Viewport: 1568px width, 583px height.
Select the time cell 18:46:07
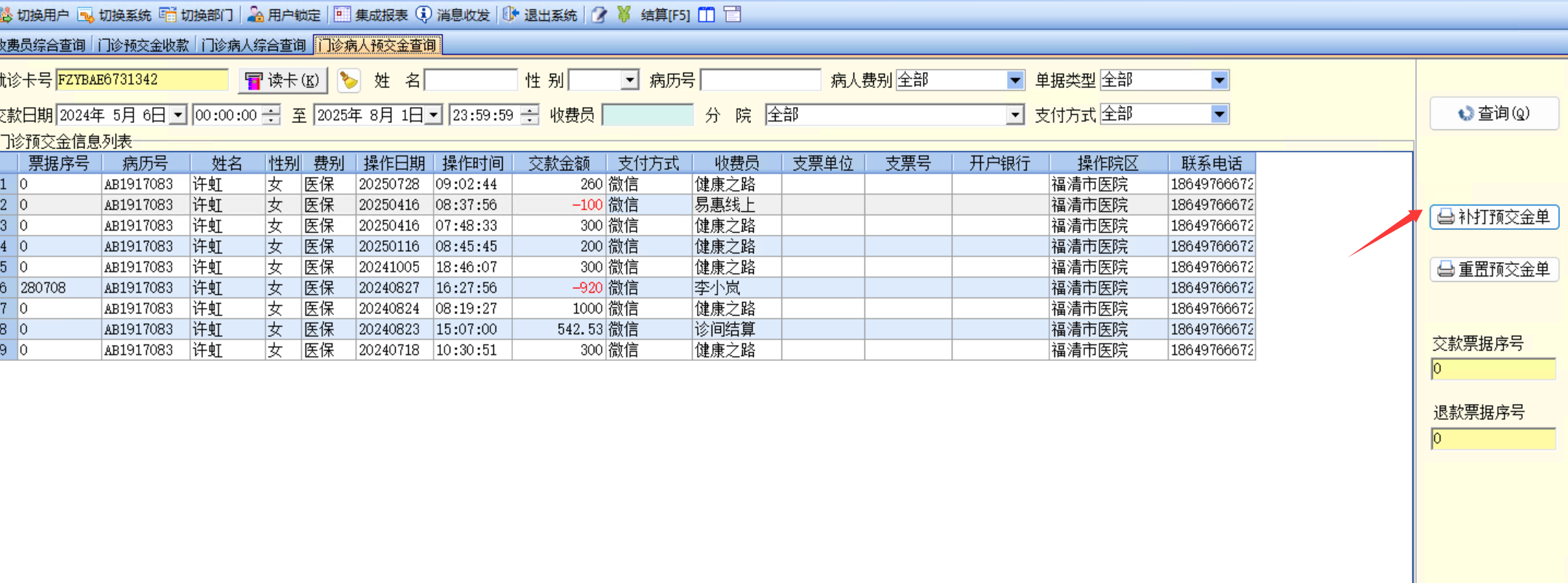[x=473, y=267]
